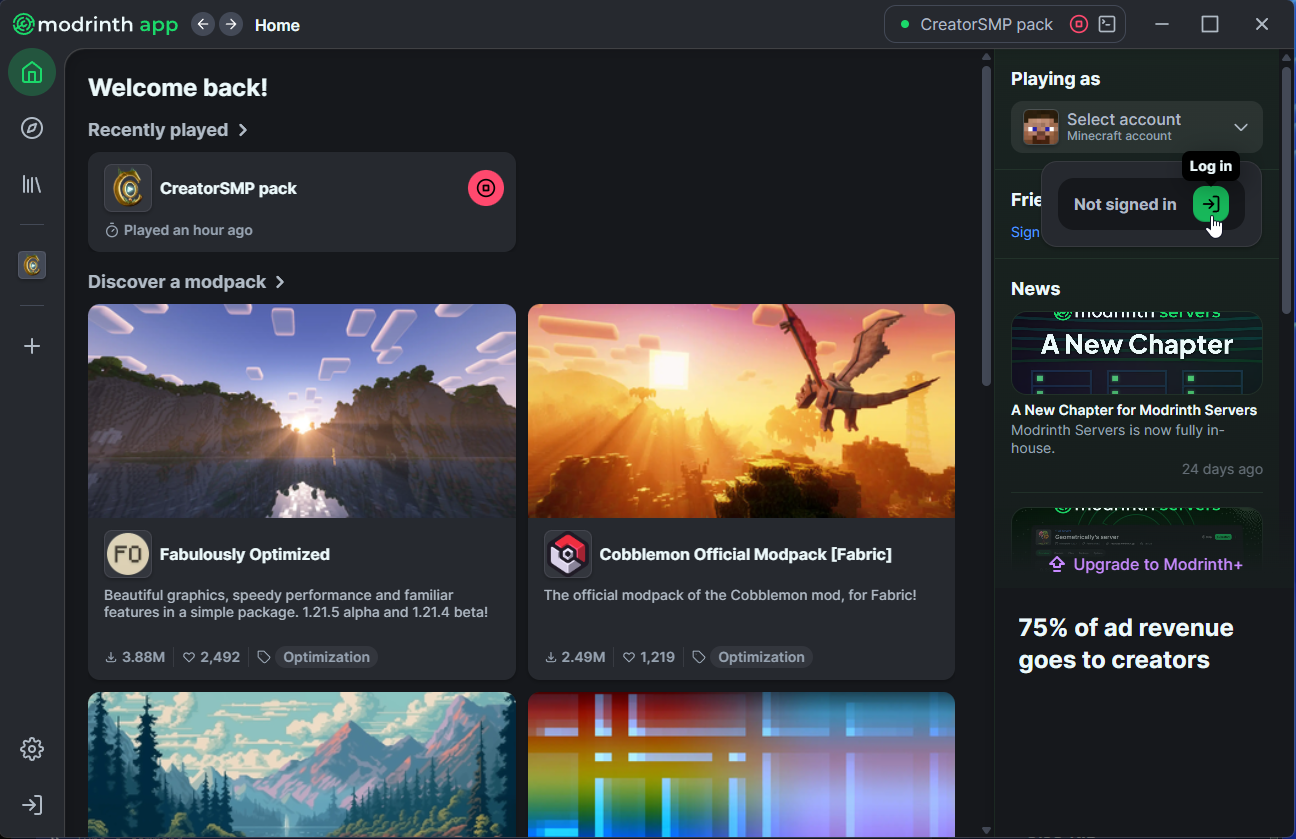The image size is (1296, 839).
Task: Click the sidebar sign-in arrow icon
Action: [x=32, y=805]
